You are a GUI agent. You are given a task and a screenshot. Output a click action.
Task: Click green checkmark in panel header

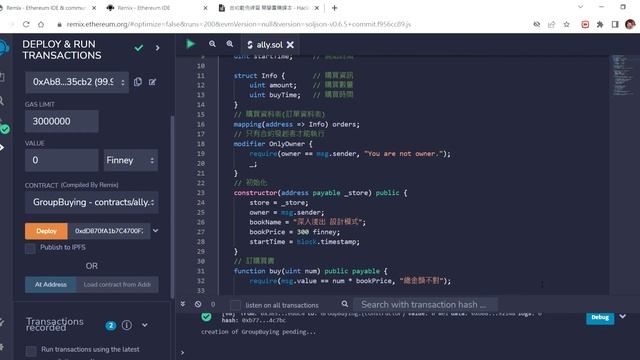[139, 48]
